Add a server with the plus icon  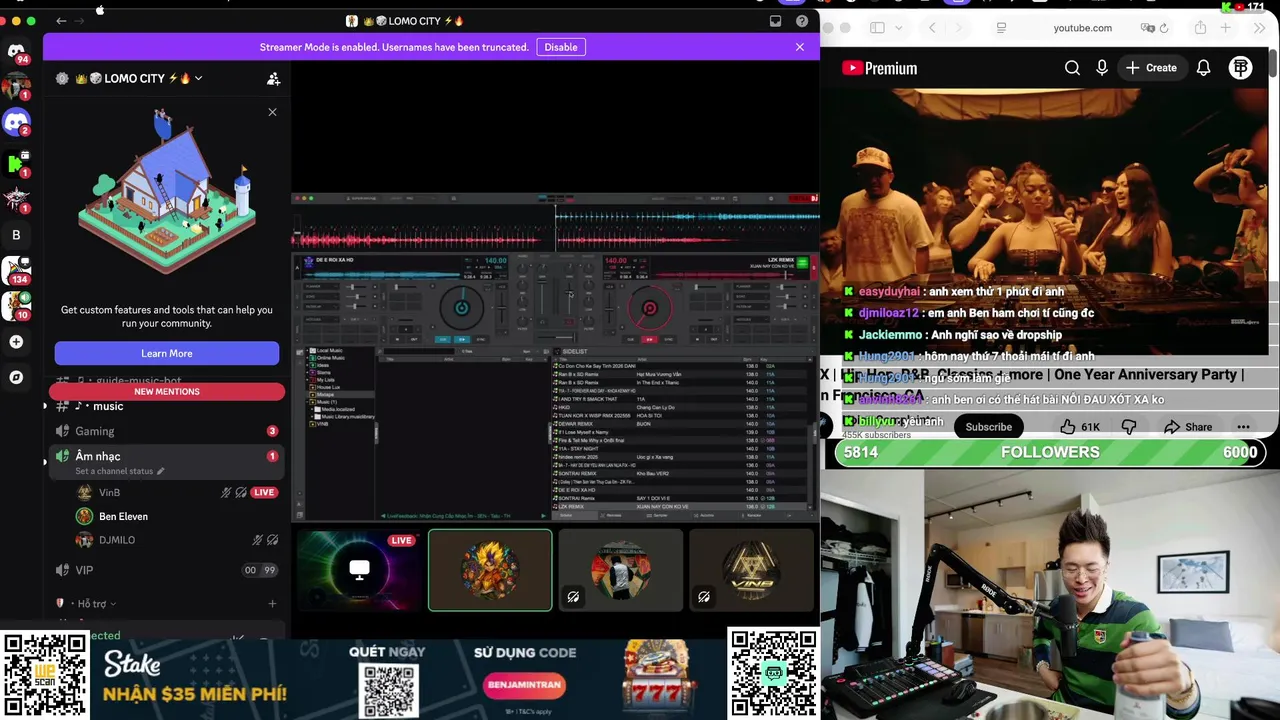[16, 342]
